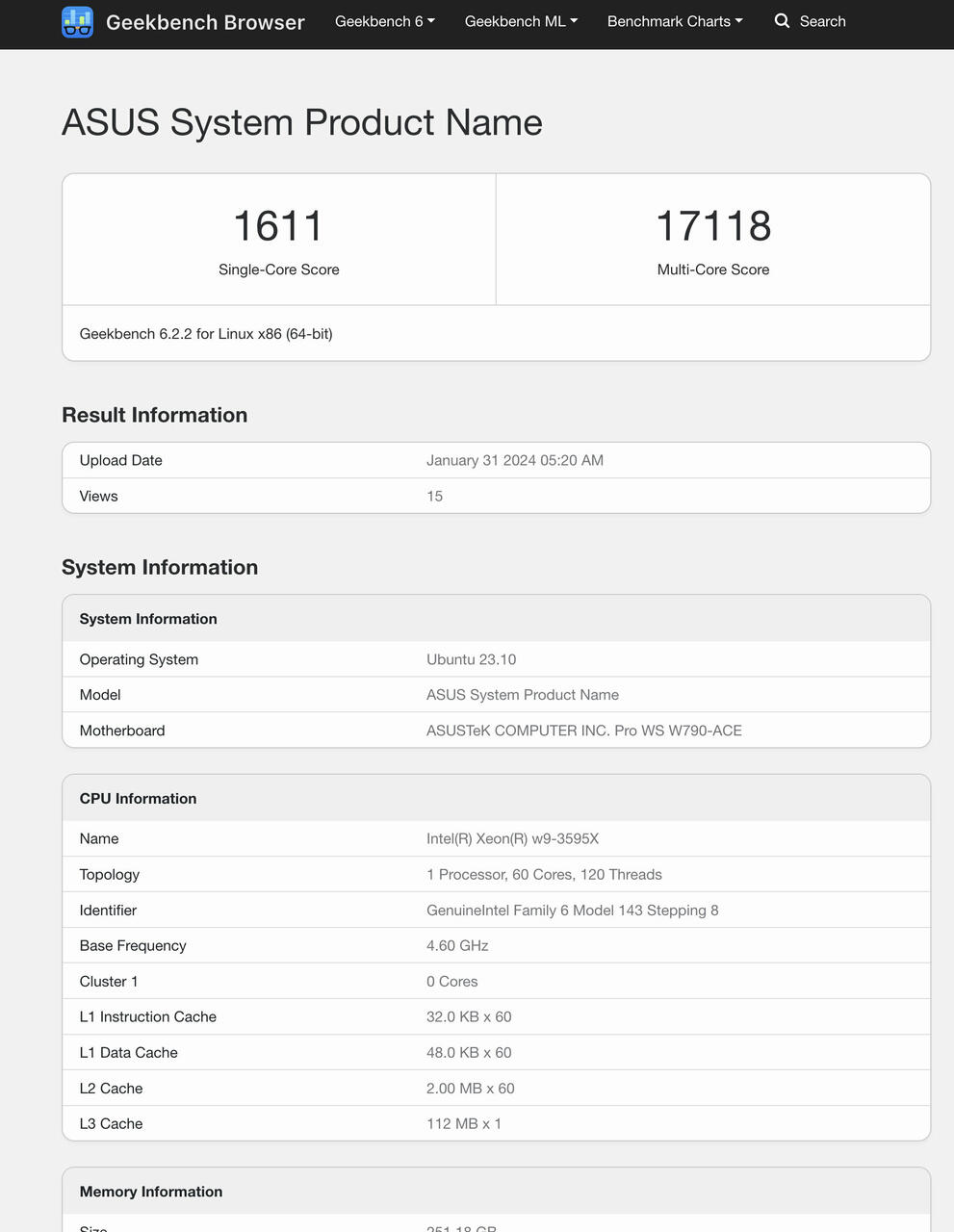This screenshot has height=1232, width=954.
Task: Click the L1 Data Cache label
Action: [129, 1052]
